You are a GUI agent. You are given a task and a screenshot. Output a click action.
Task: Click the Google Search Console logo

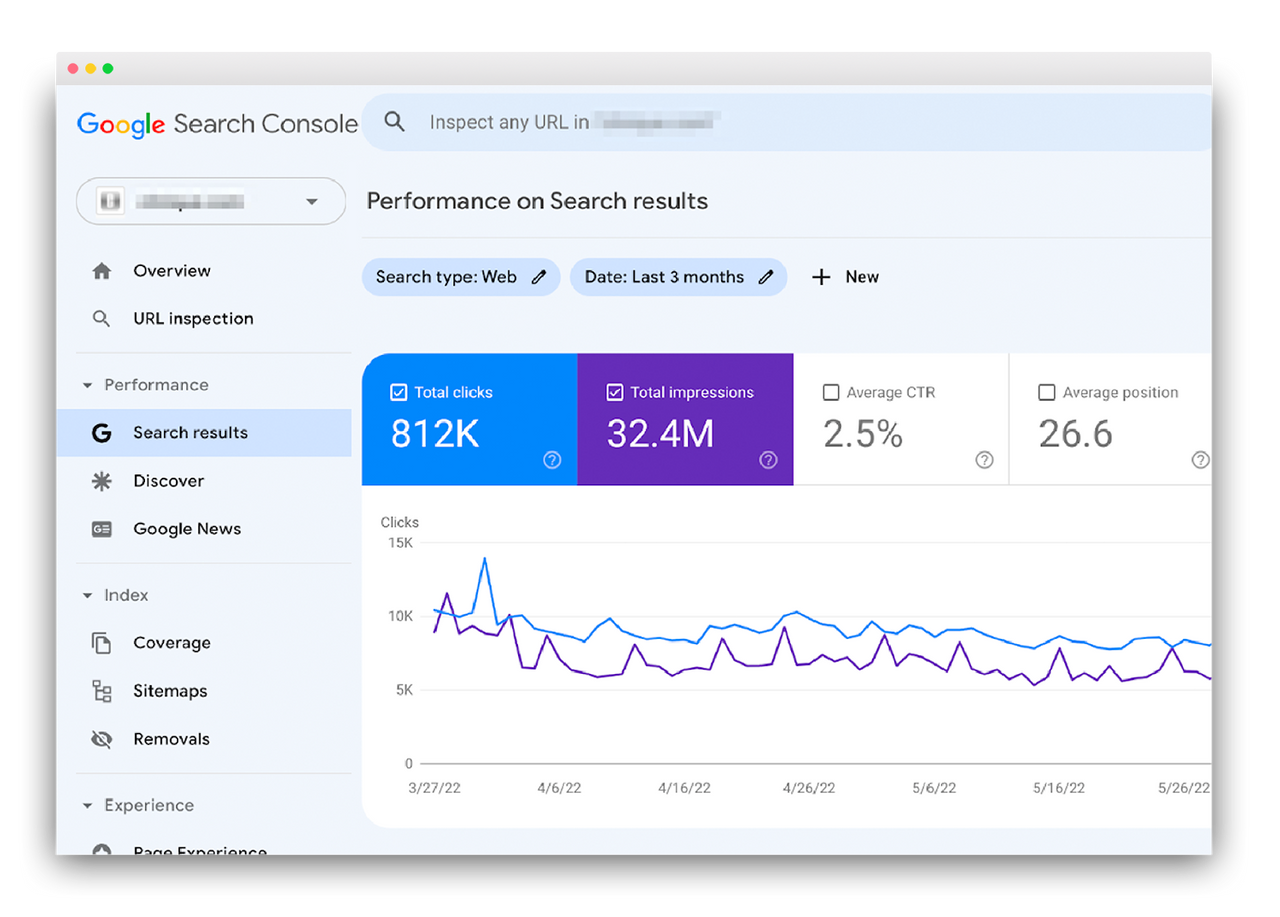217,124
